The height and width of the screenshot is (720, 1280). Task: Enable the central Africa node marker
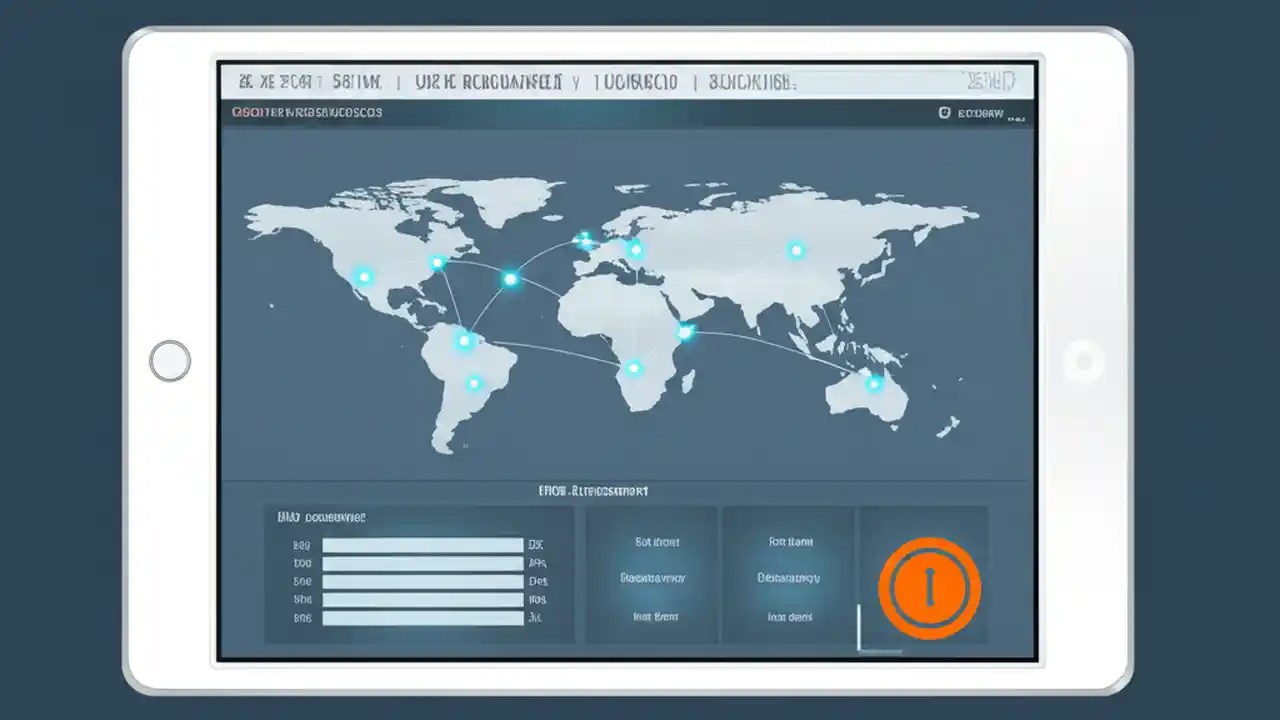pos(632,368)
